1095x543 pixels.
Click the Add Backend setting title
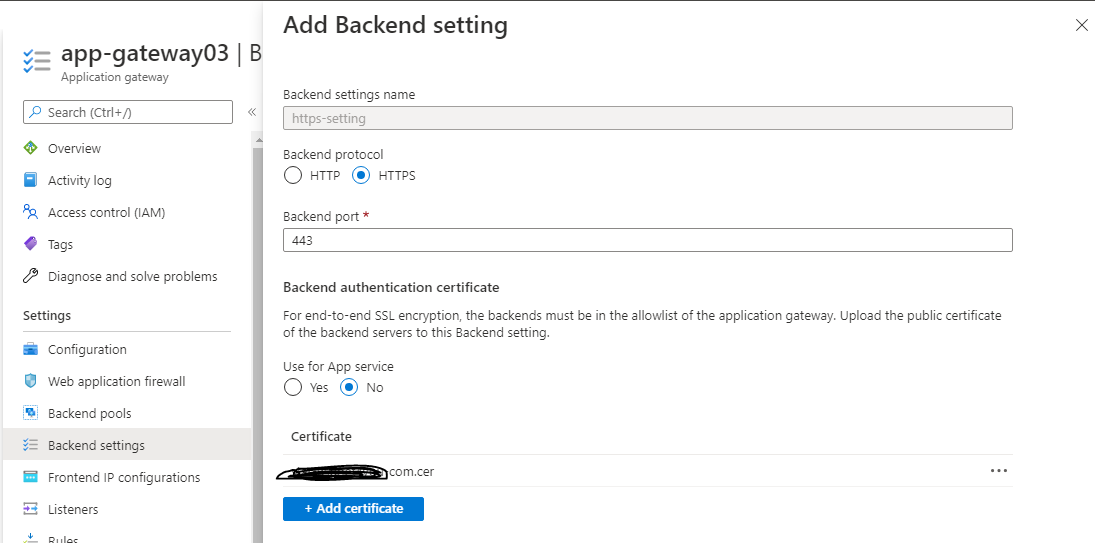pos(395,25)
